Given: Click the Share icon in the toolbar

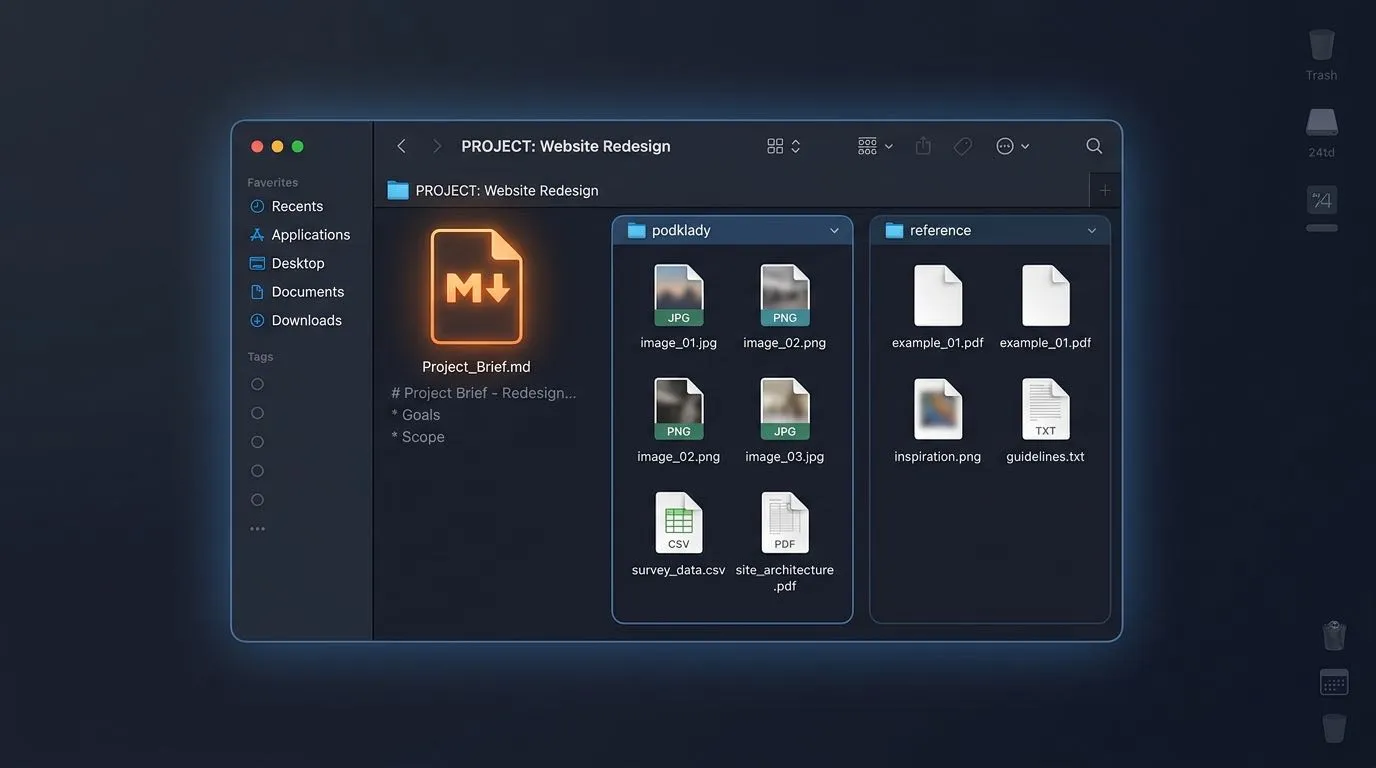Looking at the screenshot, I should [923, 146].
